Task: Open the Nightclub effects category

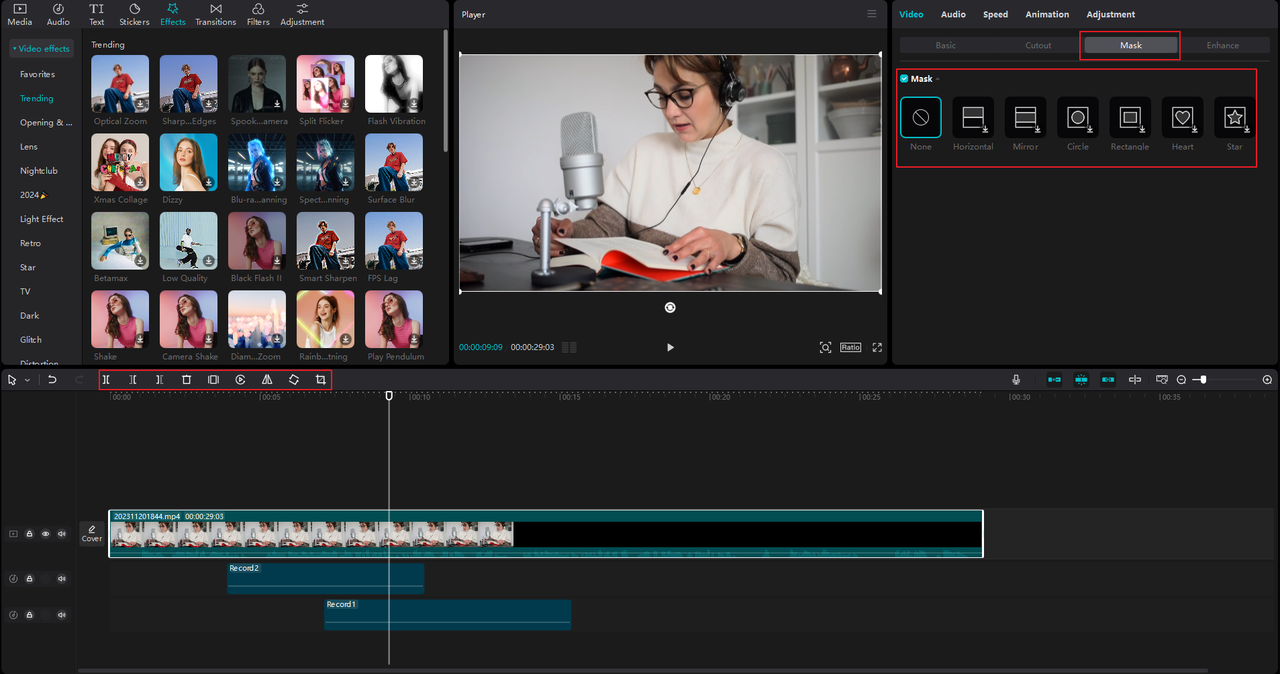Action: (39, 171)
